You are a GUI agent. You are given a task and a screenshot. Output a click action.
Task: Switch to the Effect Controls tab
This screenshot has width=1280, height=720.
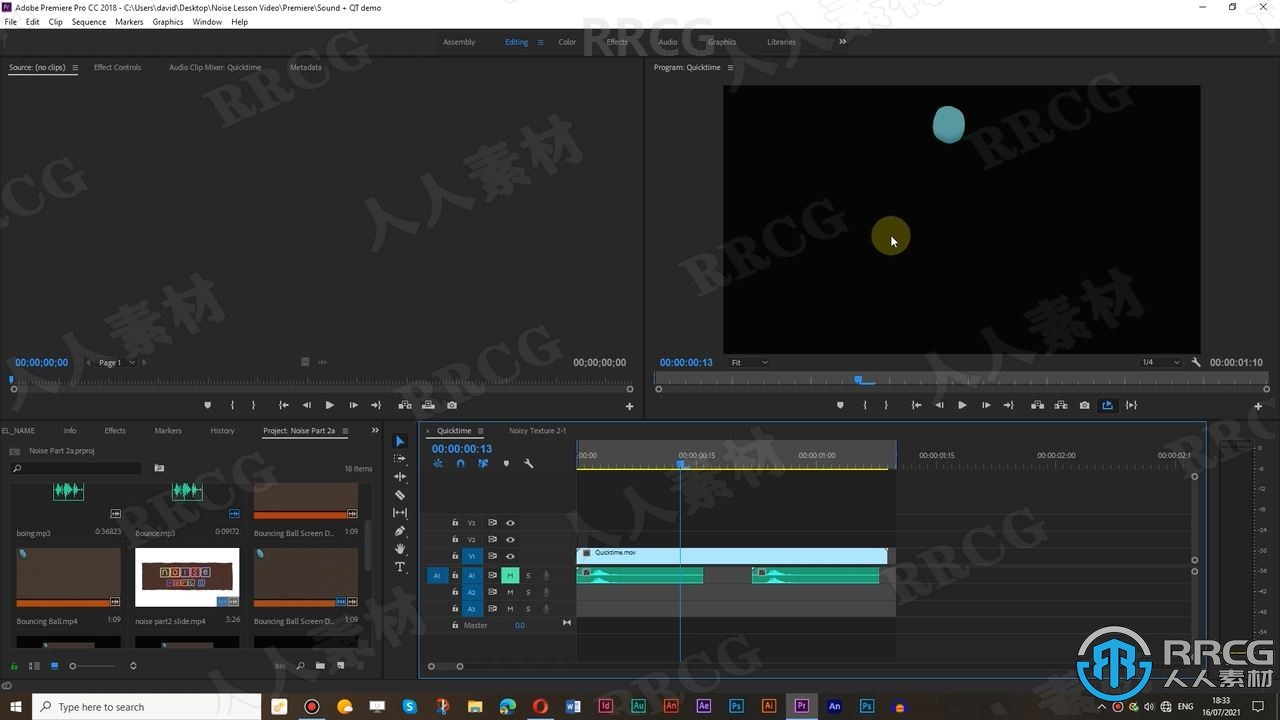point(117,68)
